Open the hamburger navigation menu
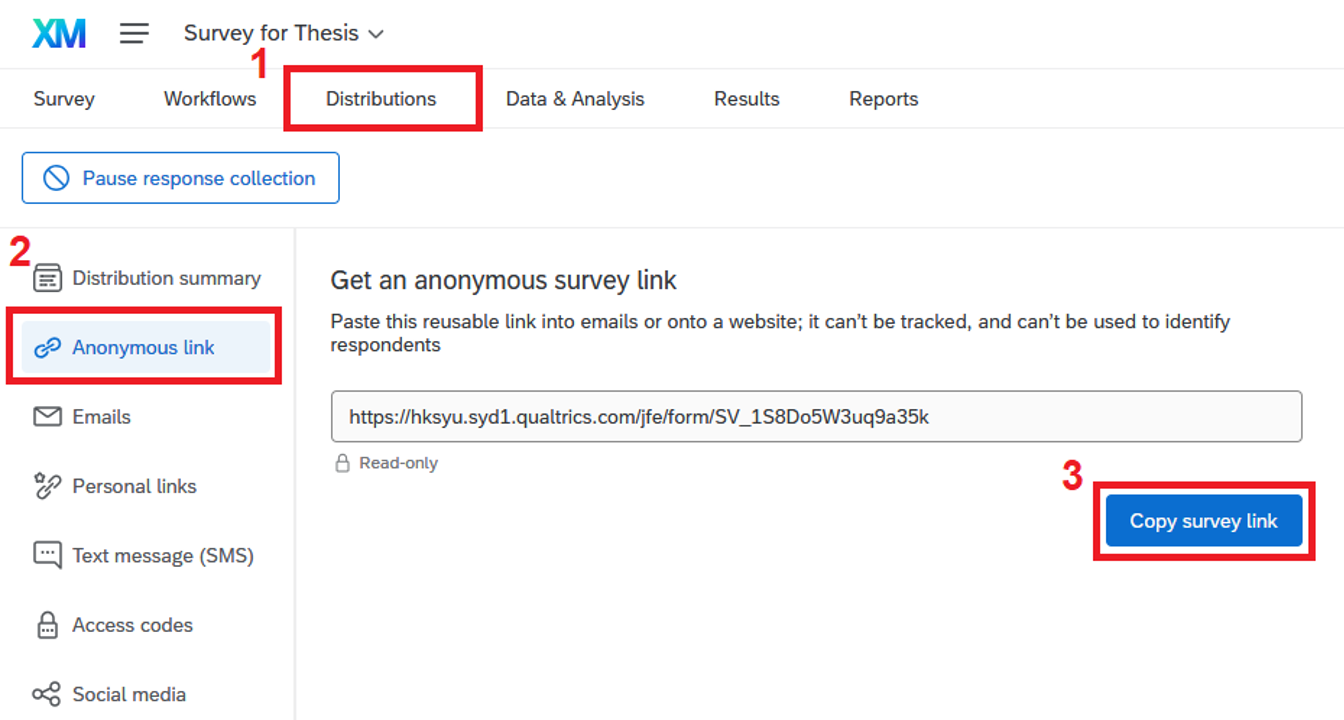 (134, 33)
